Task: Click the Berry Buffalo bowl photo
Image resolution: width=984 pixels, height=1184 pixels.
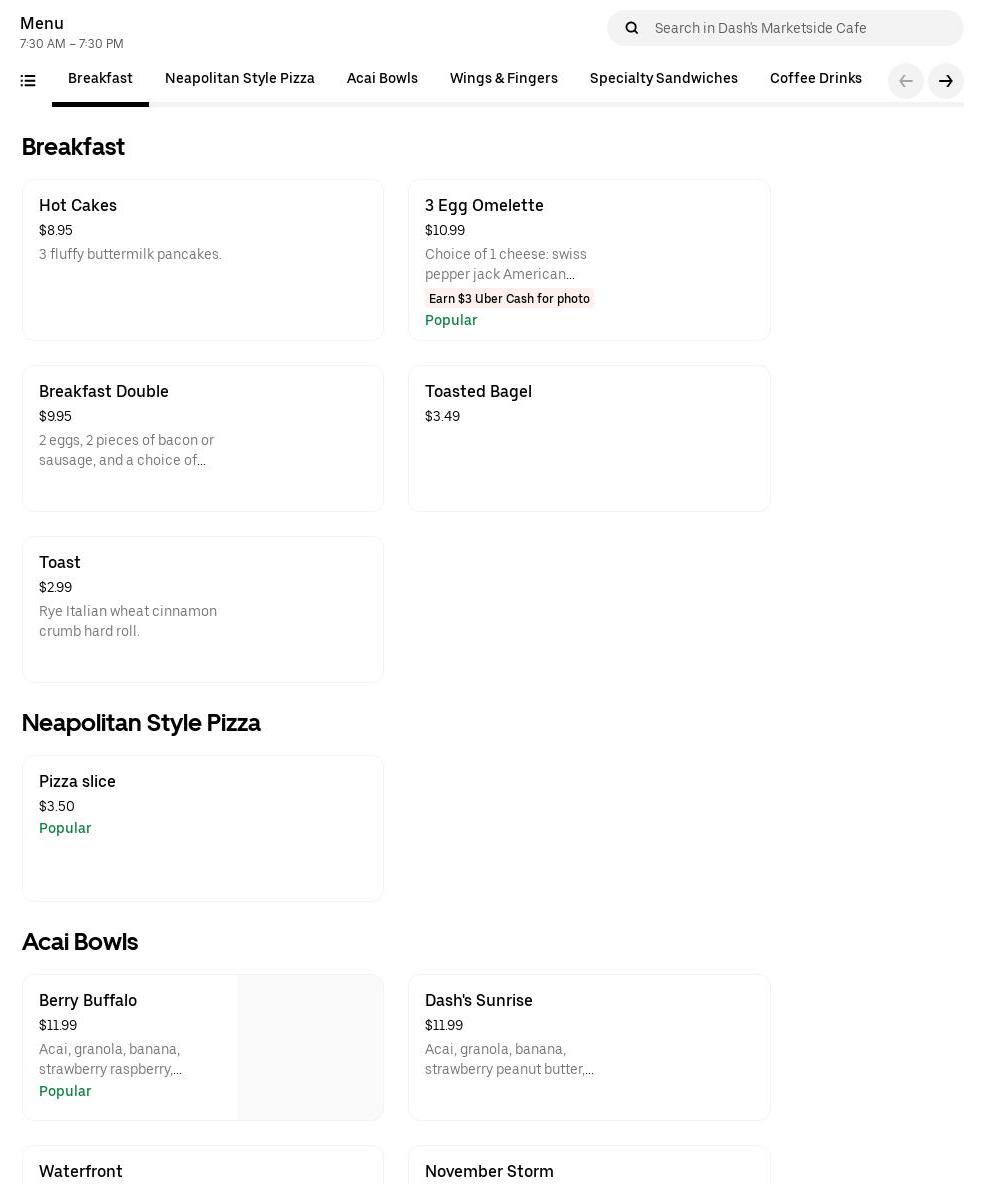Action: pos(310,1047)
